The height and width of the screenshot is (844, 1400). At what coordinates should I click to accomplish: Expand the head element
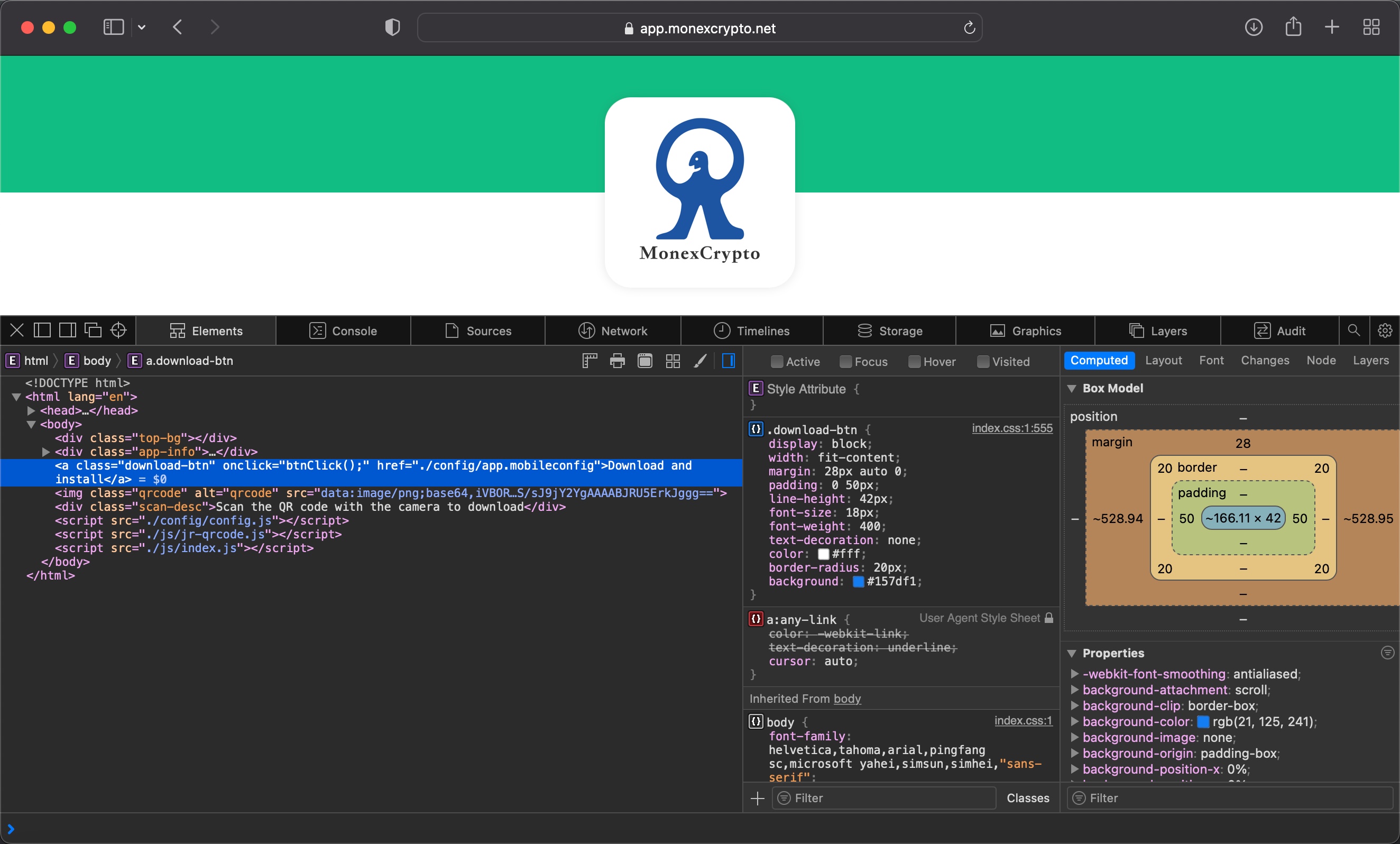click(31, 410)
